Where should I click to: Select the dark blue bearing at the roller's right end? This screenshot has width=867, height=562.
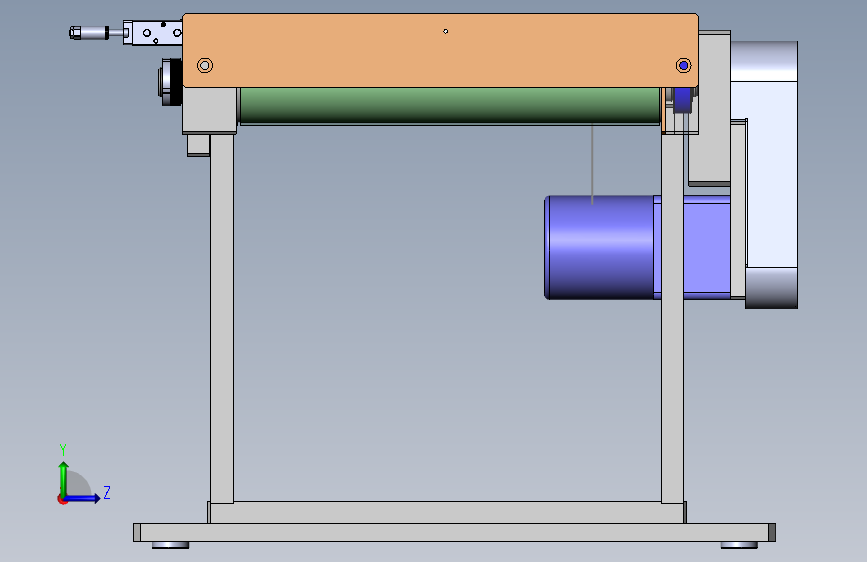point(683,100)
